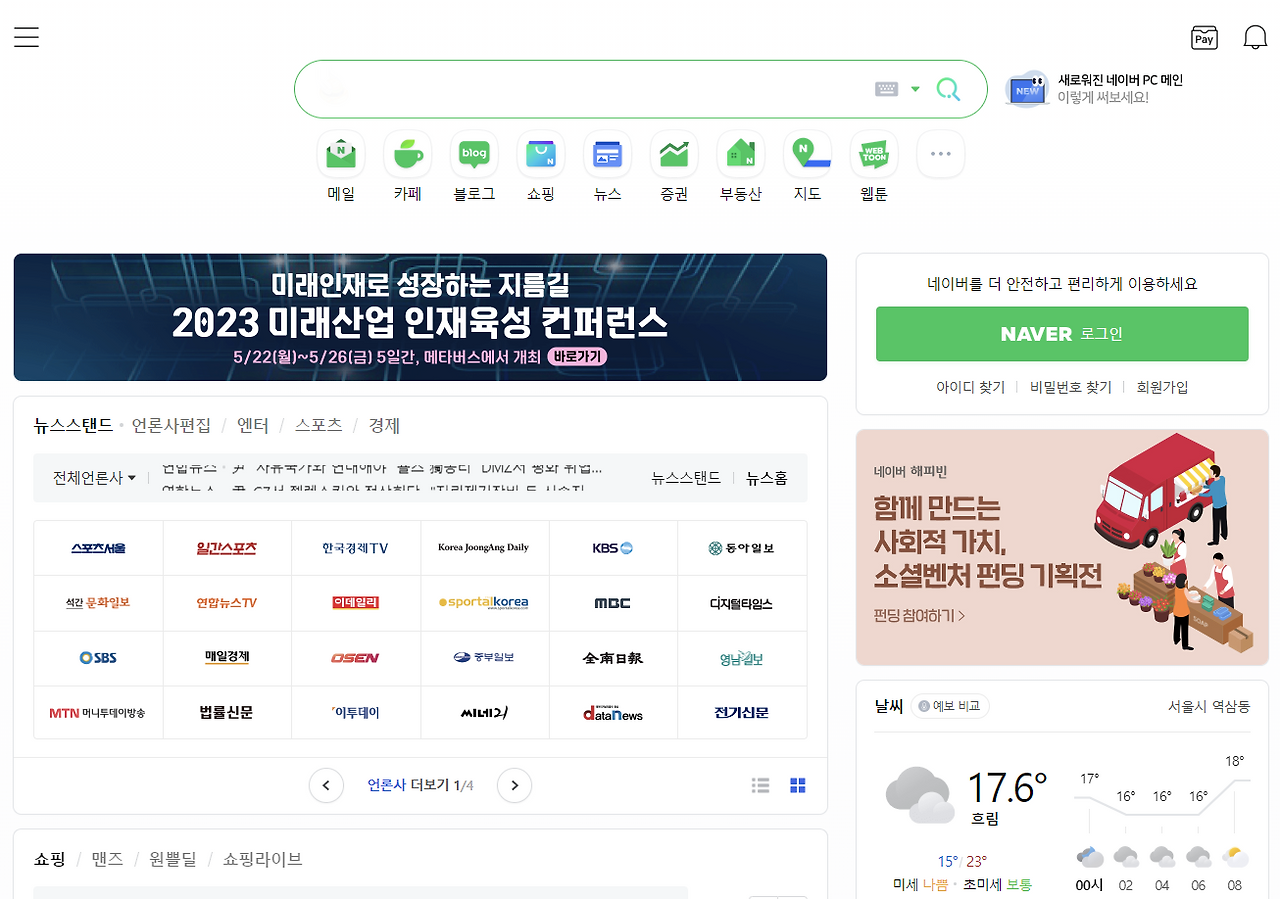Viewport: 1280px width, 899px height.
Task: Go to next press page arrow
Action: tap(514, 785)
